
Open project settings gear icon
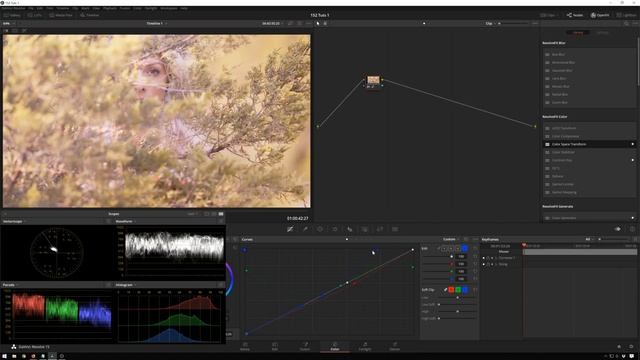[x=631, y=347]
